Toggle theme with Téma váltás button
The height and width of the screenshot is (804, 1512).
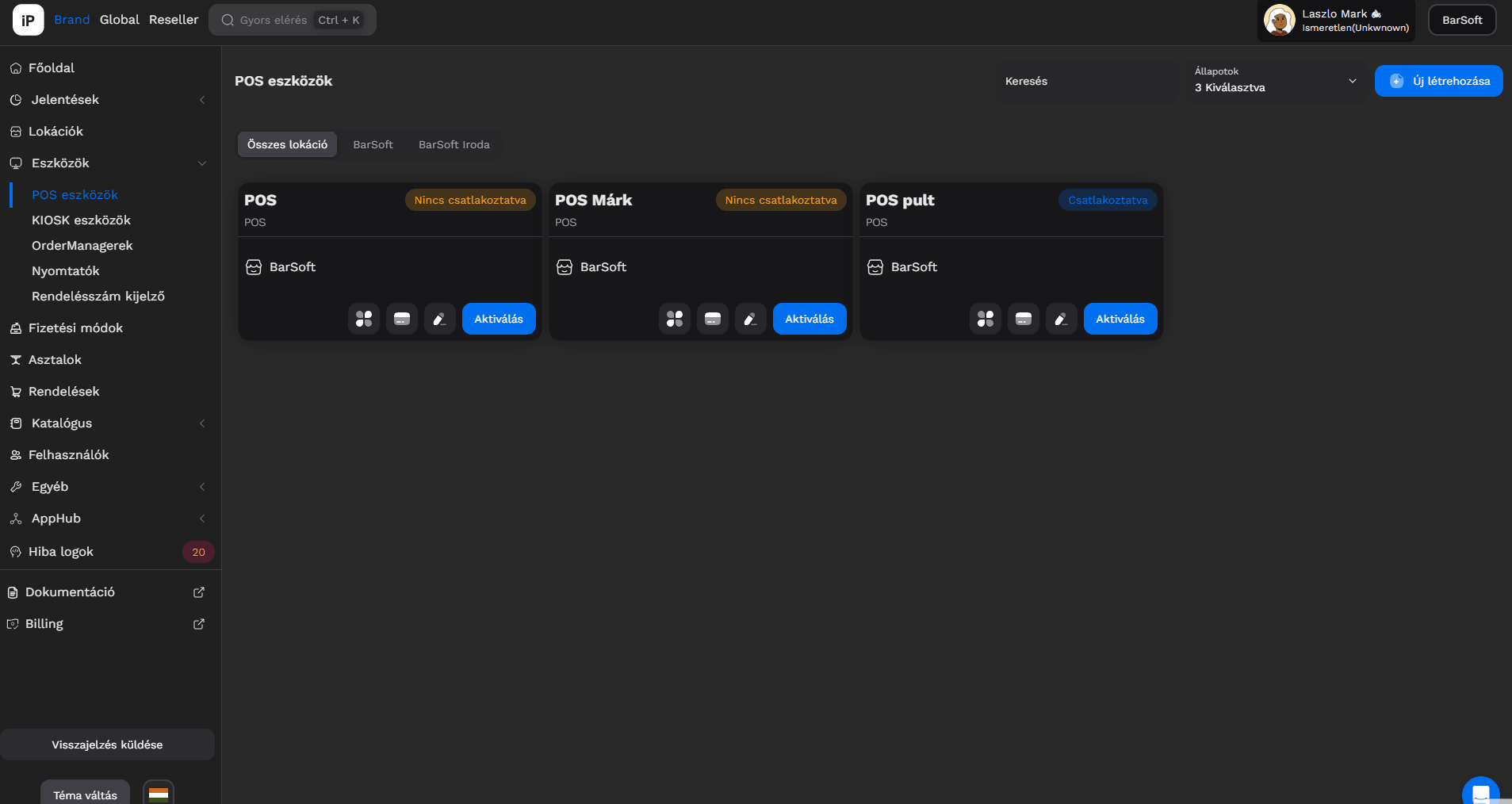click(85, 794)
